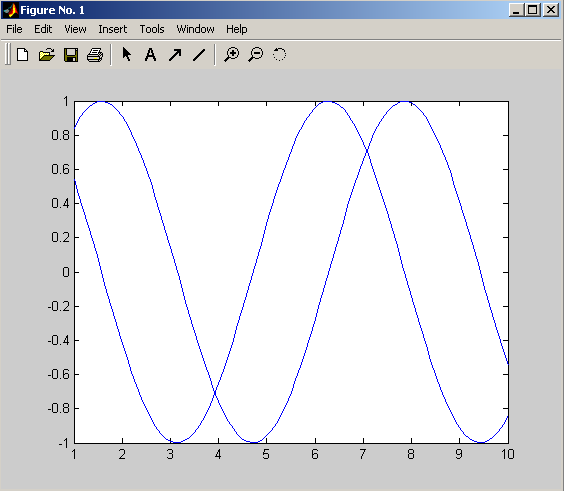Open the Window menu
This screenshot has width=564, height=491.
[195, 29]
